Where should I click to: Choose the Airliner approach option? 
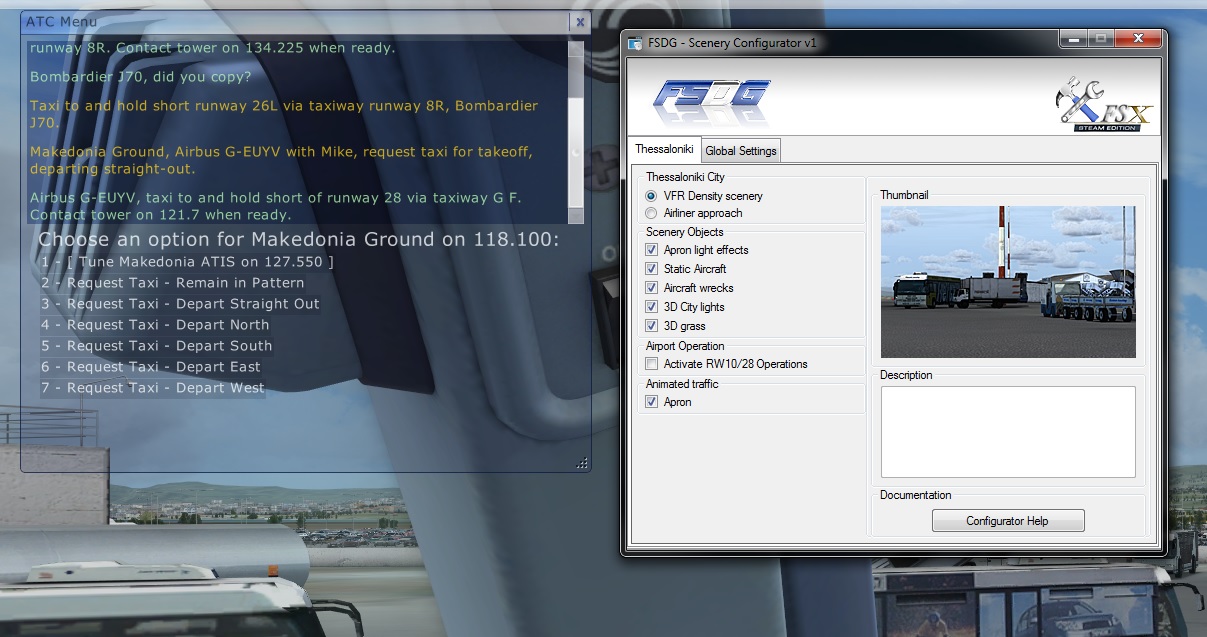pos(652,213)
